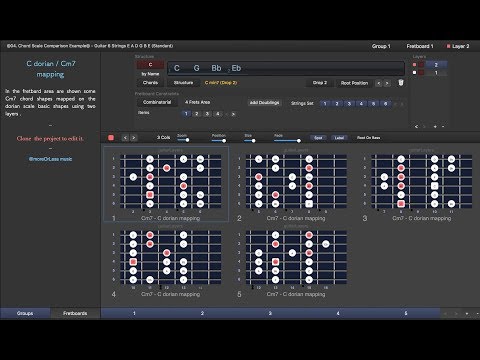Select the red record square in the fretboard toolbar
Viewport: 480px width, 360px height.
point(111,138)
